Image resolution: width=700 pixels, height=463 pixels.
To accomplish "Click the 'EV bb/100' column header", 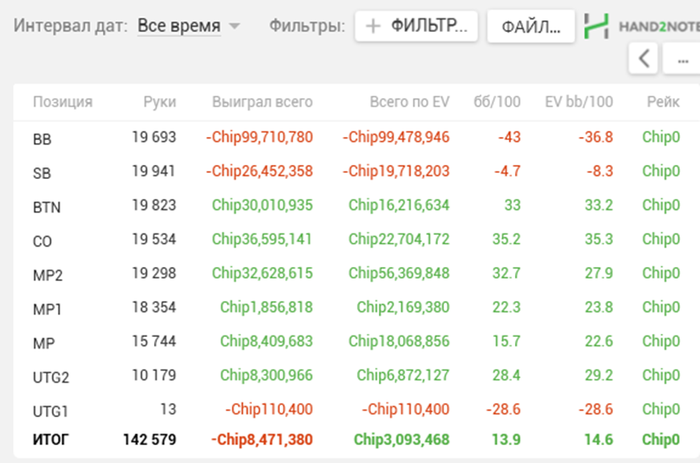I will coord(578,101).
